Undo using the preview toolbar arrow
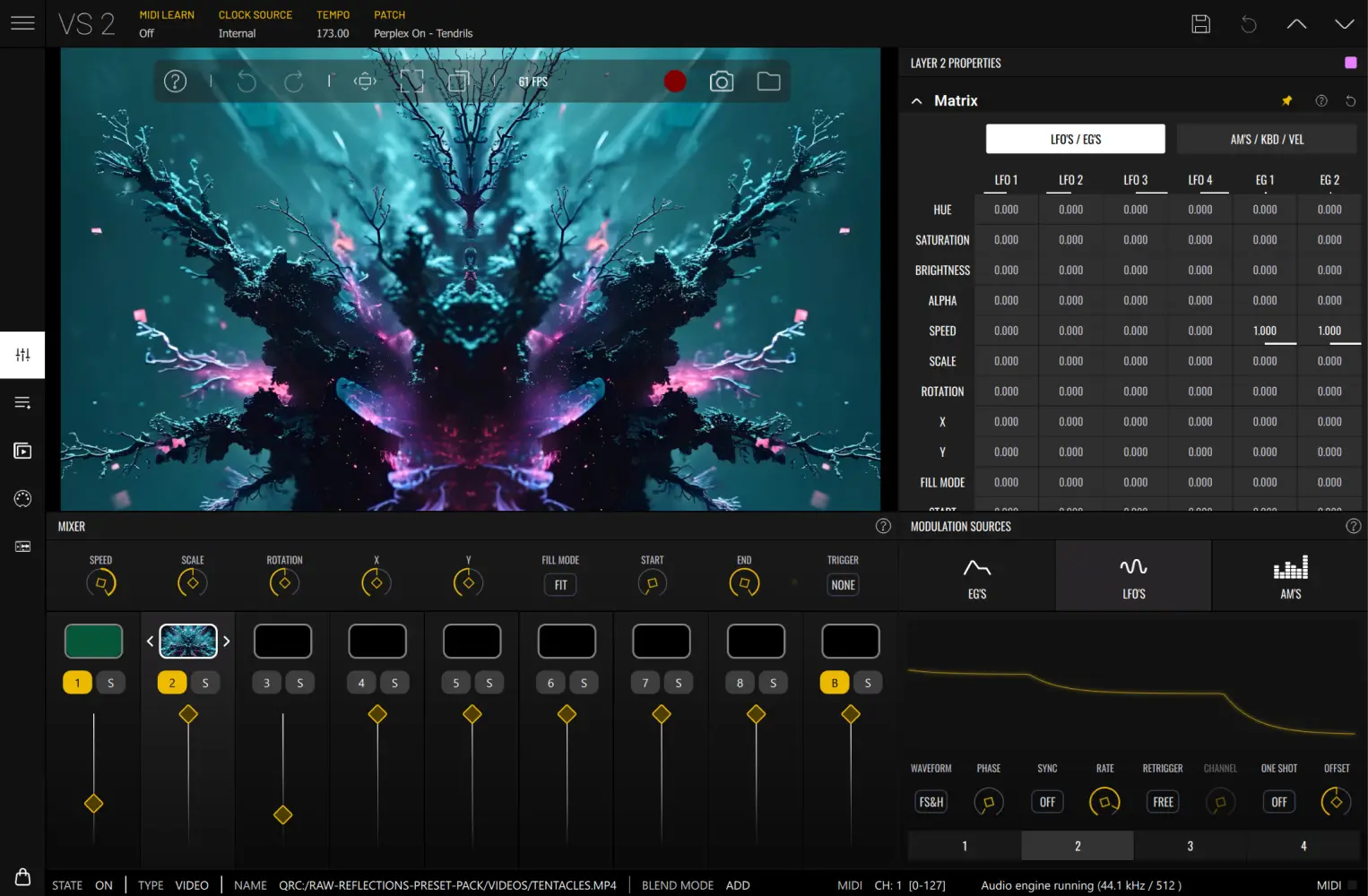Image resolution: width=1368 pixels, height=896 pixels. point(247,81)
